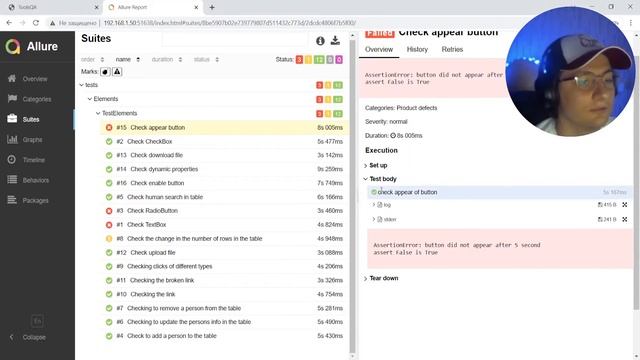Select the Overview tab of test
Screen dimensions: 640x360
click(x=379, y=49)
